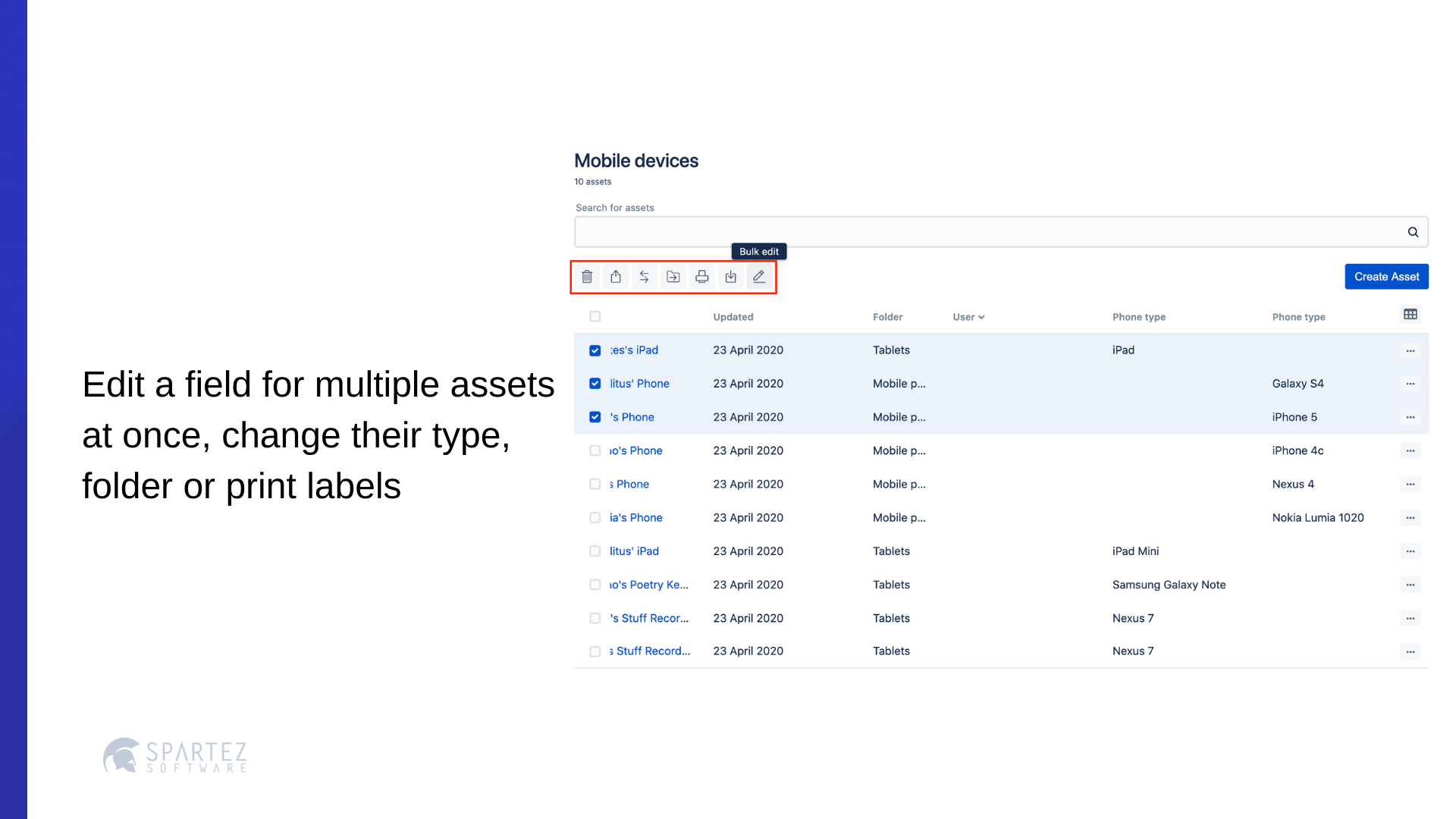Uncheck the Galaxy S4 phone row checkbox
The image size is (1456, 819).
595,384
